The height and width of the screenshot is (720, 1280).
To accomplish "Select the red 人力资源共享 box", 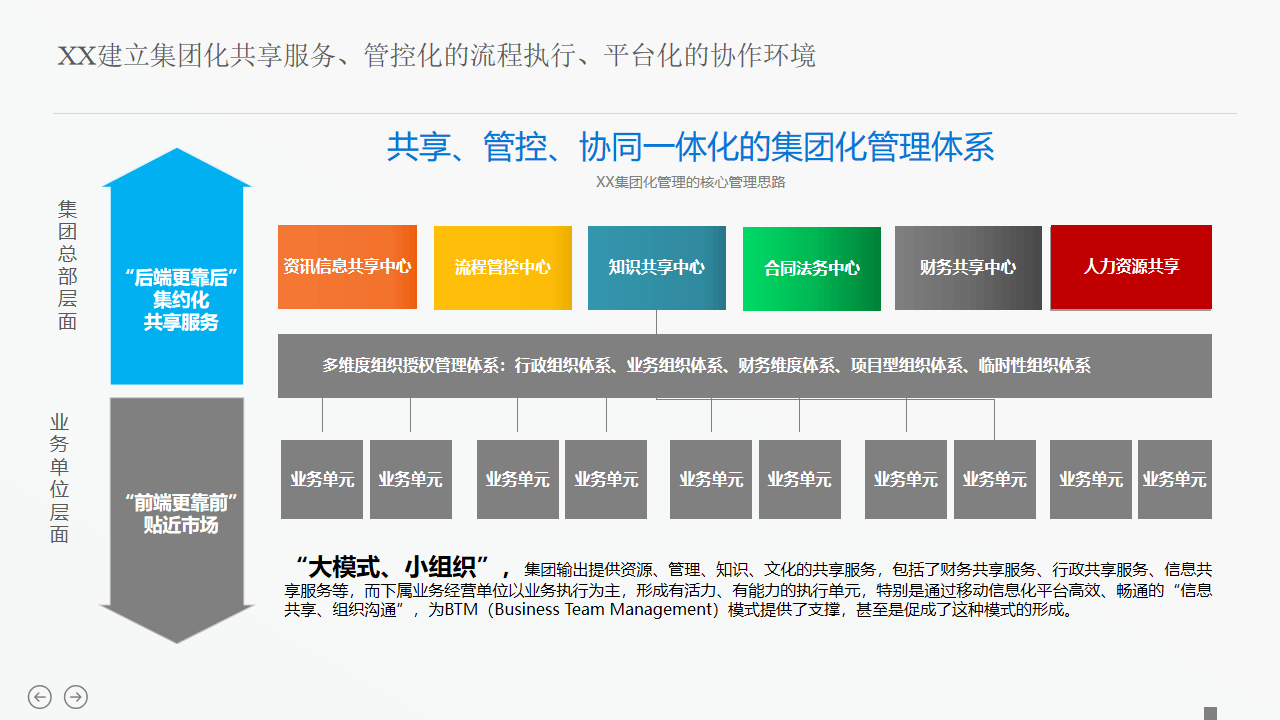I will [1130, 267].
